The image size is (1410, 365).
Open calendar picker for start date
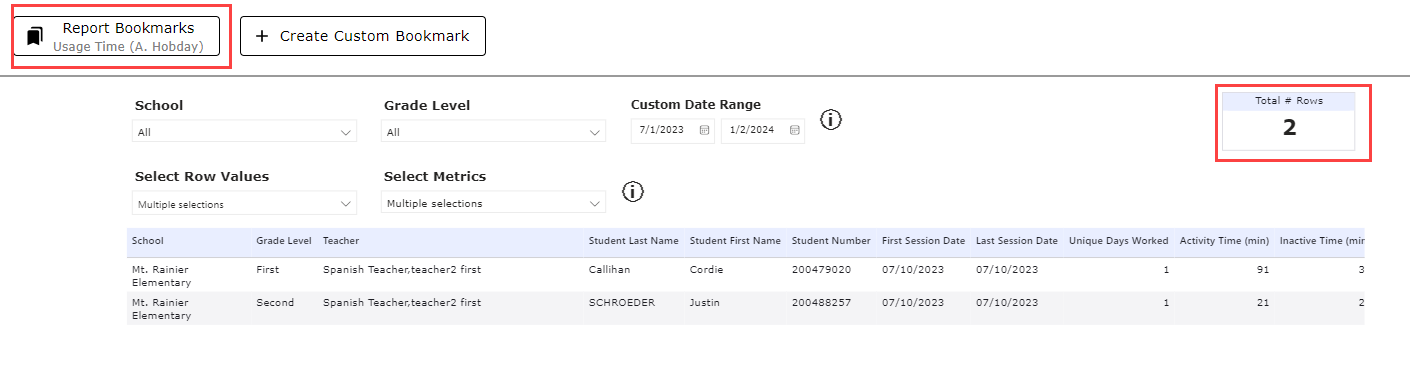coord(704,130)
